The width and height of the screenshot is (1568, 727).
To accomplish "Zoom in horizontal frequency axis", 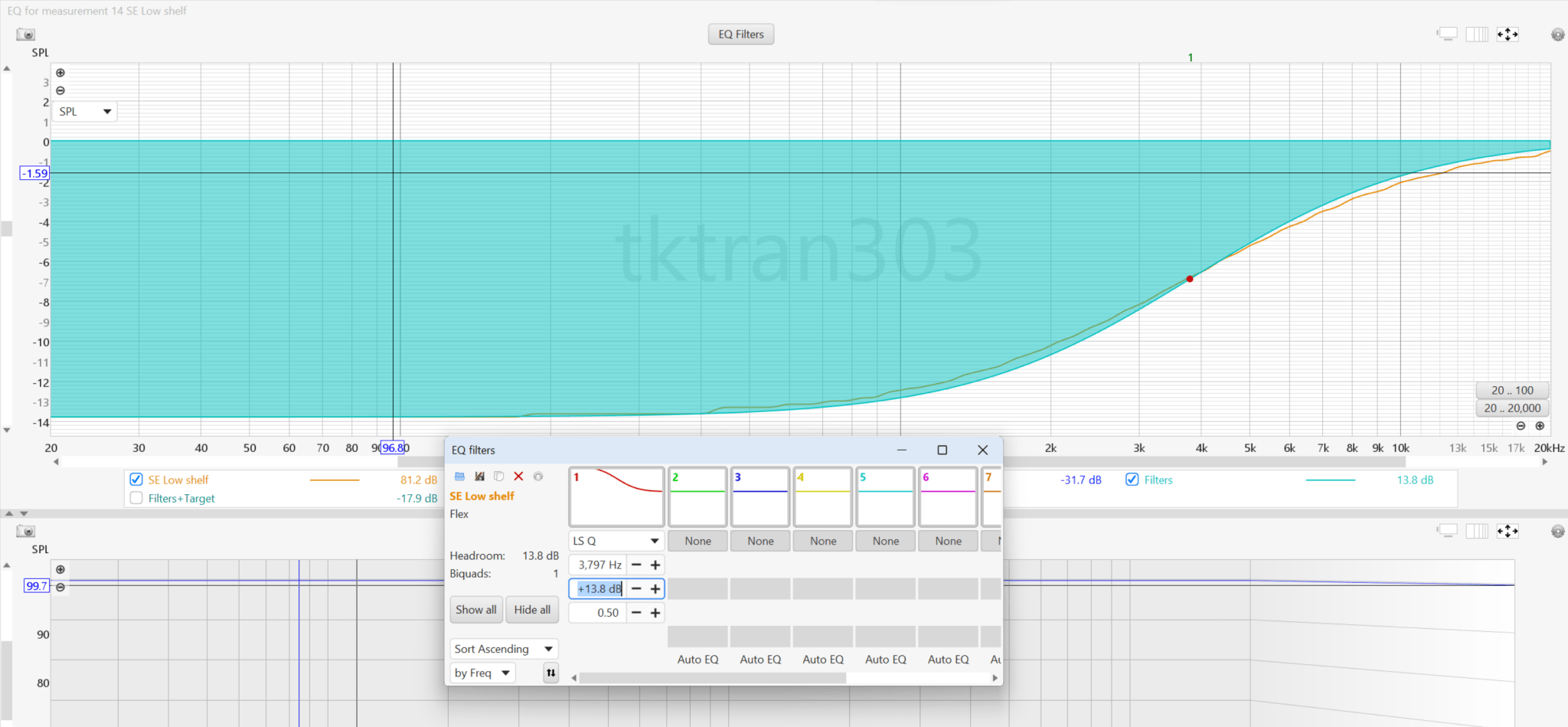I will [x=1540, y=426].
